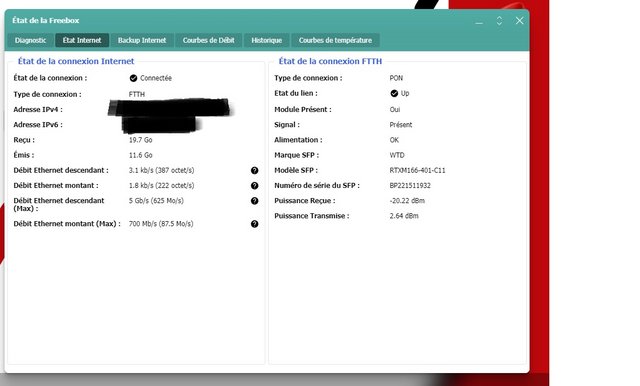640x386 pixels.
Task: Click the Modèle SFP label
Action: [296, 170]
